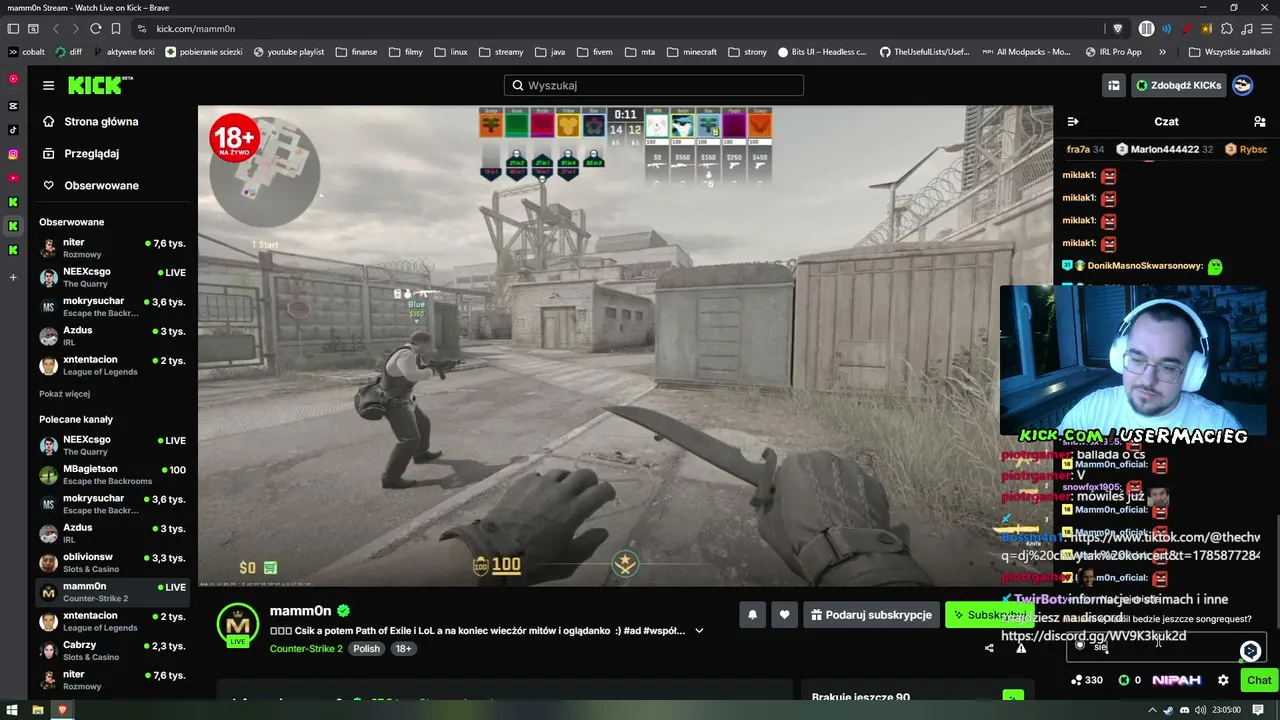Open the TheUsefulLists GitHub bookmark
Screen dimensions: 1280x720
click(x=925, y=52)
